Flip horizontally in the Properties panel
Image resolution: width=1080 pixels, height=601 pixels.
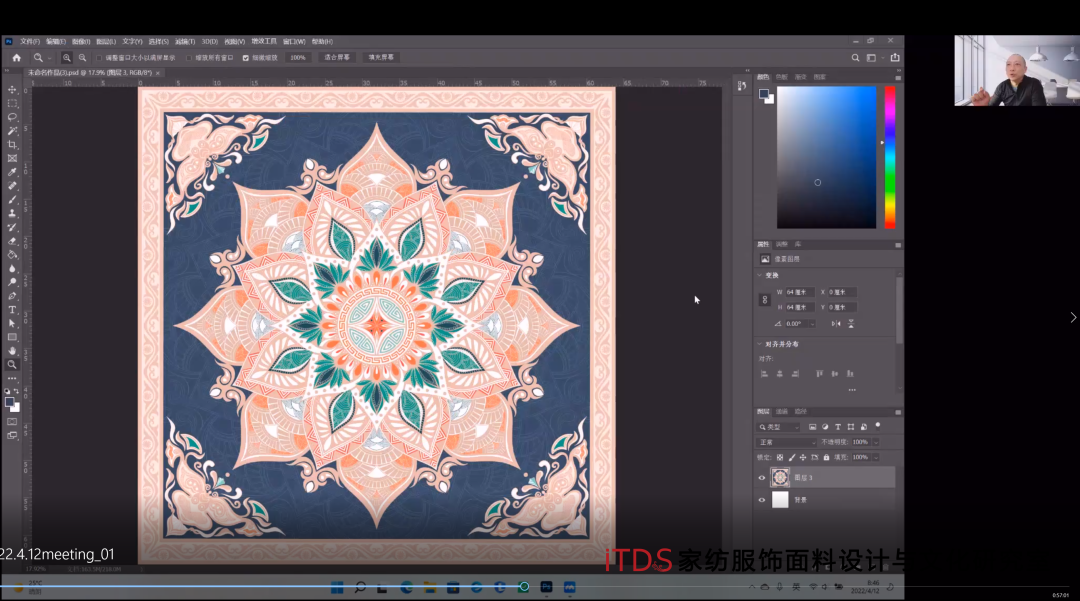(836, 324)
